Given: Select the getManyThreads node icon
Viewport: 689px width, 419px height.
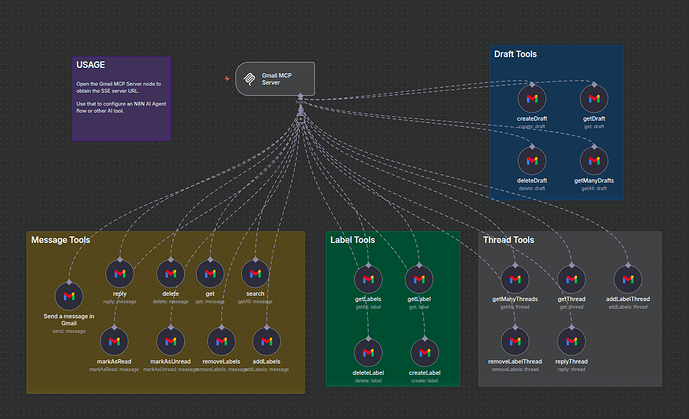Looking at the screenshot, I should [x=515, y=279].
